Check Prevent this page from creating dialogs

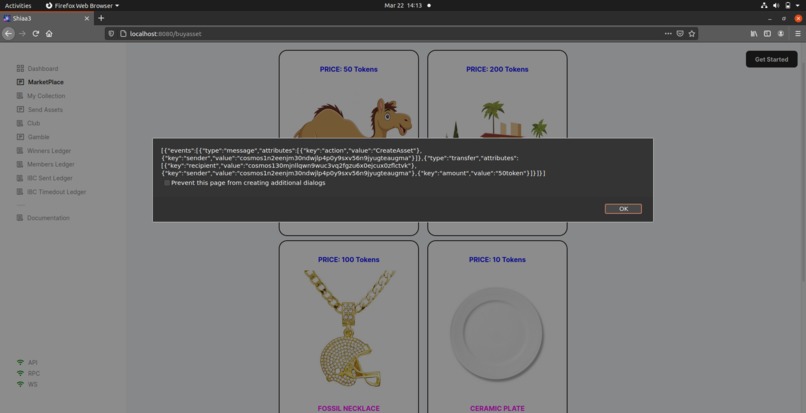(167, 183)
